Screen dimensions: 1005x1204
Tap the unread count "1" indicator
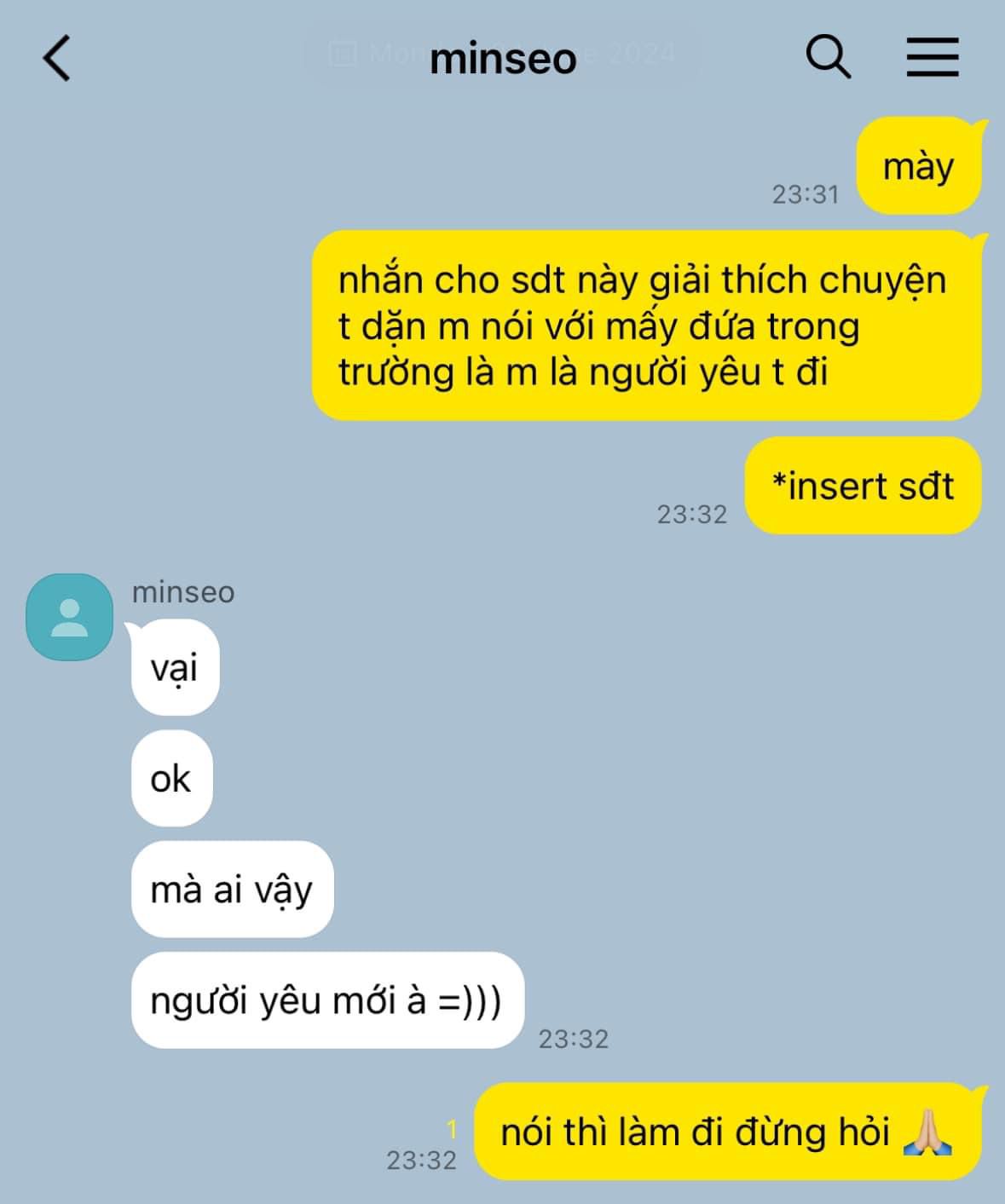(452, 1129)
